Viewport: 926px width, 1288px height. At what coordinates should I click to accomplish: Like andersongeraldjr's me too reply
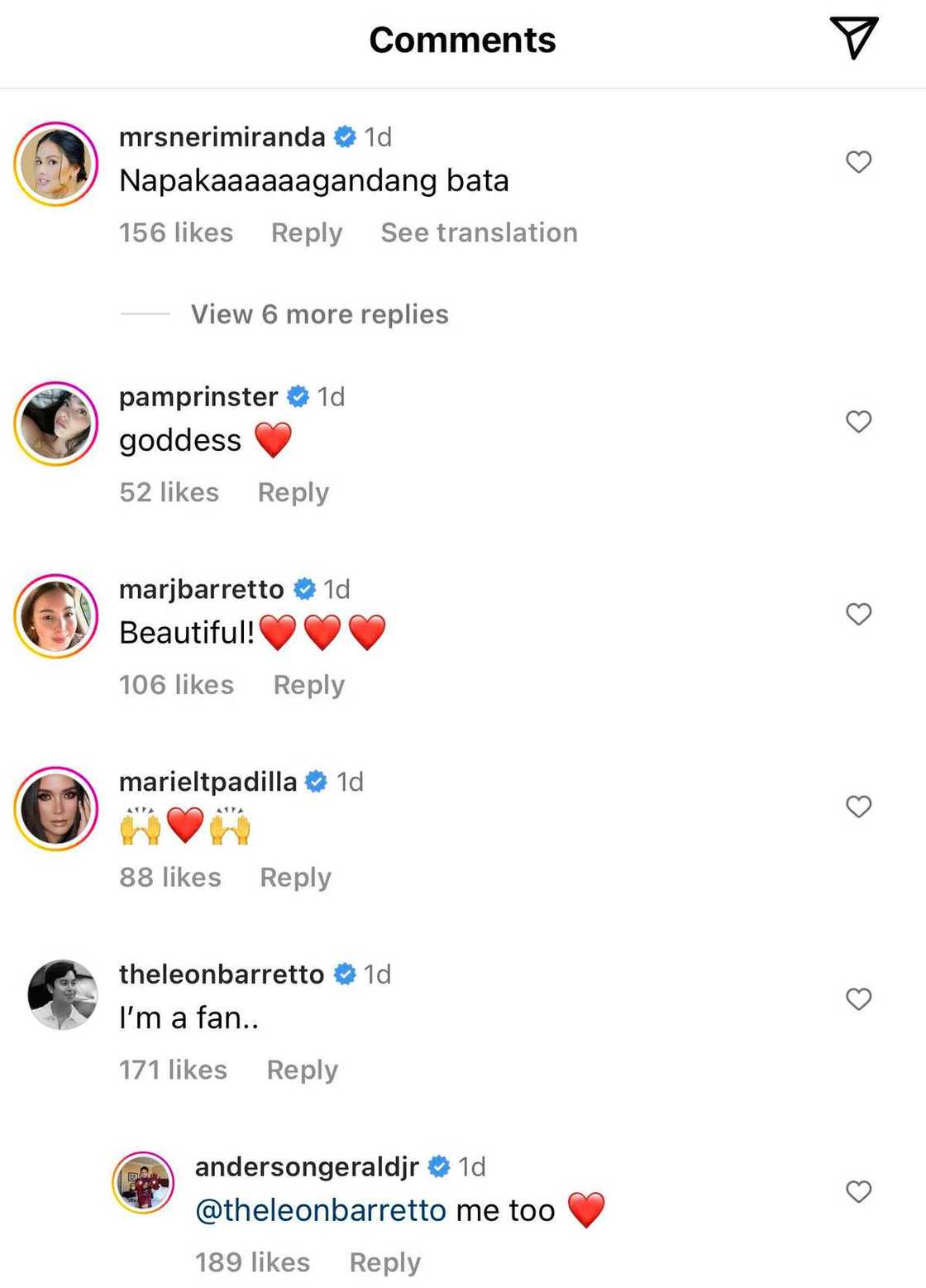pos(859,1192)
